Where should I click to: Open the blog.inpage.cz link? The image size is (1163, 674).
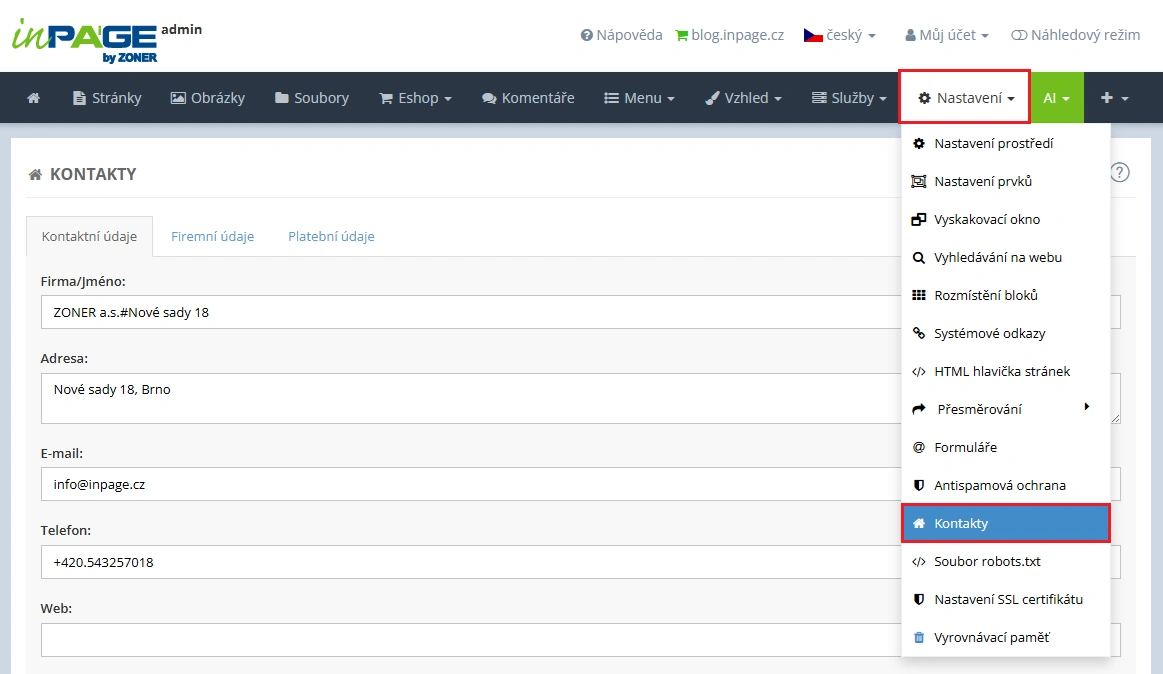click(729, 35)
